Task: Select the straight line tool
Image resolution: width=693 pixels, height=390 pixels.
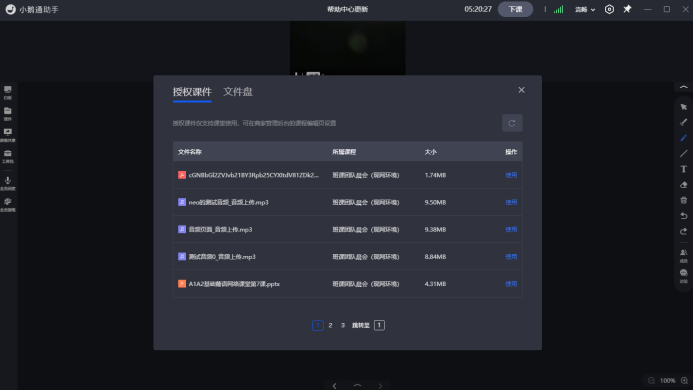Action: (x=683, y=153)
